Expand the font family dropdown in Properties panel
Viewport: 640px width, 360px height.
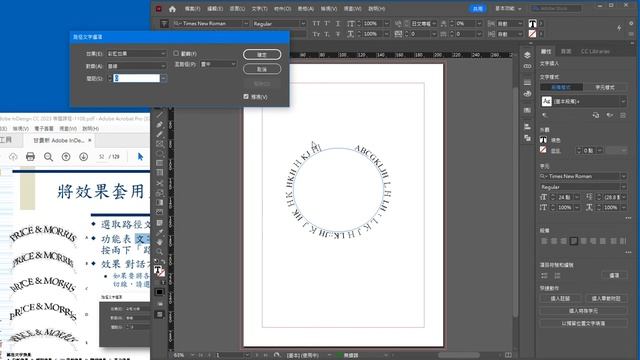624,176
